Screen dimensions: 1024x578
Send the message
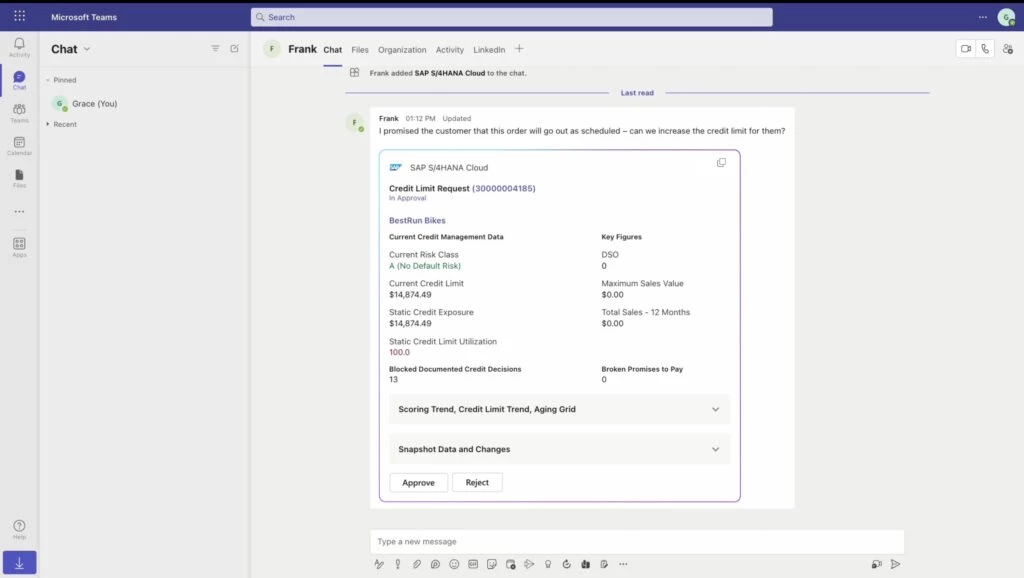pos(895,564)
